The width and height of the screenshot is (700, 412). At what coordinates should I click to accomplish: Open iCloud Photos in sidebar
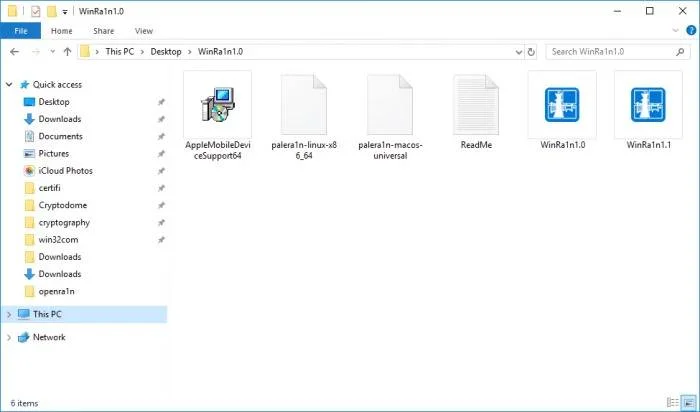(x=66, y=171)
